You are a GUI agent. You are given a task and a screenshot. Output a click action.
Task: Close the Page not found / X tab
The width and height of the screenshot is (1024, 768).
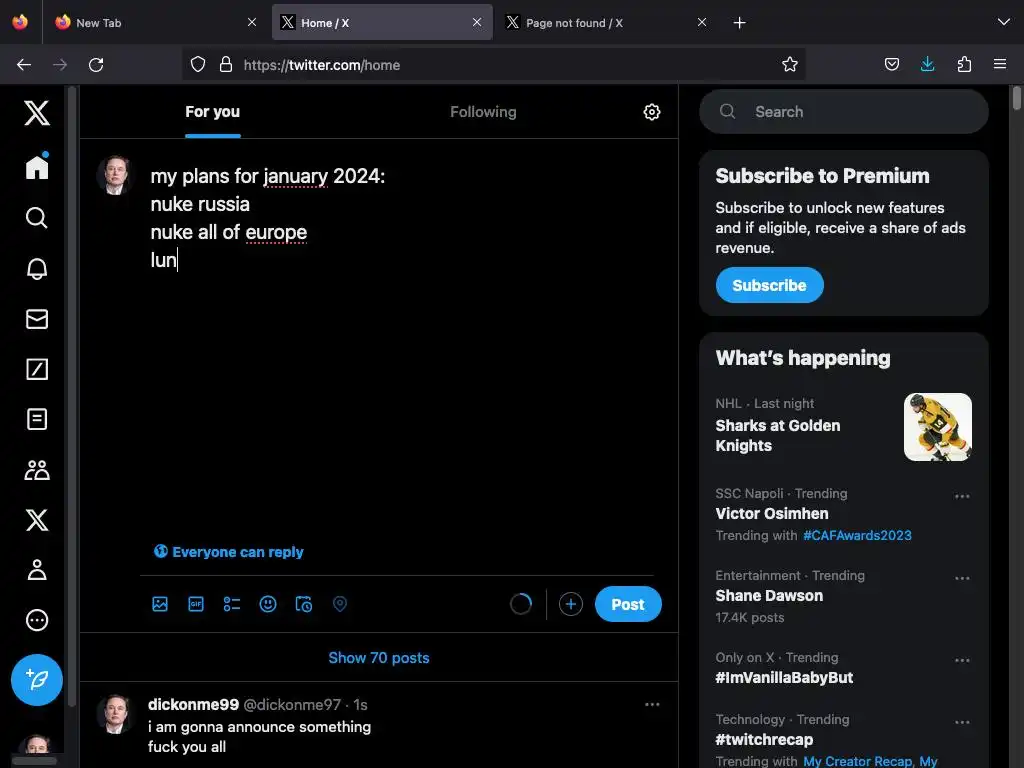pyautogui.click(x=702, y=22)
